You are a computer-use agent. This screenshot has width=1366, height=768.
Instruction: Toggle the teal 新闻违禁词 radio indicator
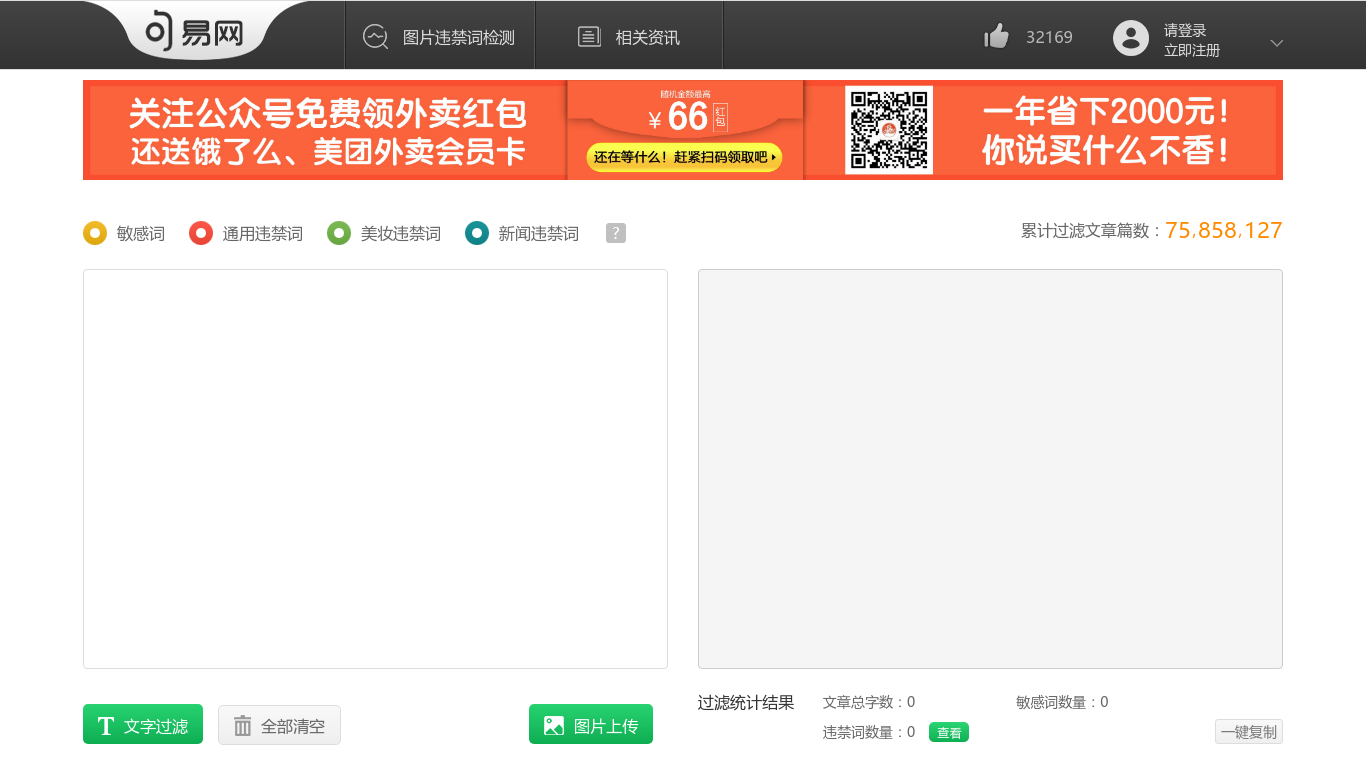pyautogui.click(x=477, y=233)
